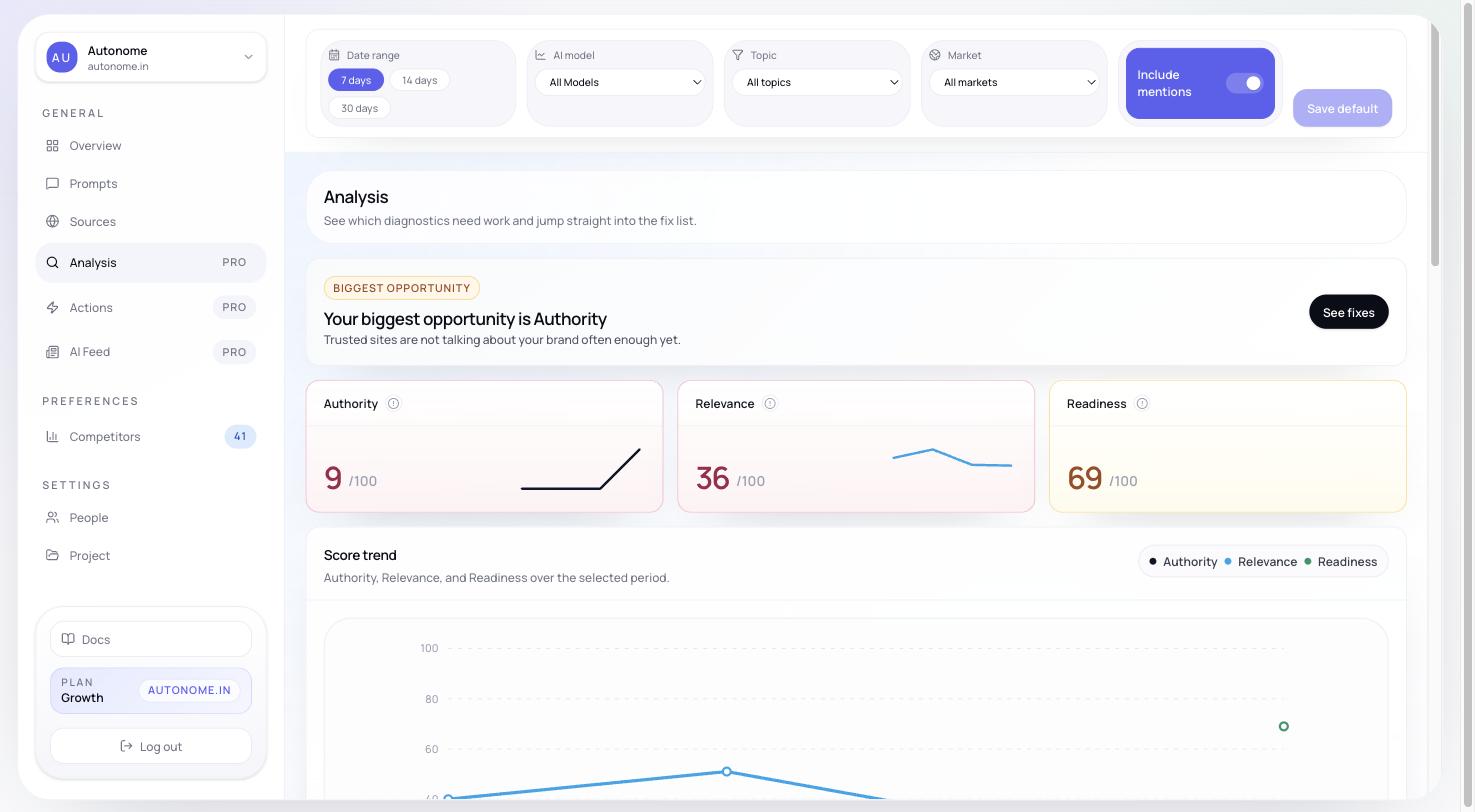Click the AUTONOME.IN plan badge
1475x812 pixels.
coord(189,691)
